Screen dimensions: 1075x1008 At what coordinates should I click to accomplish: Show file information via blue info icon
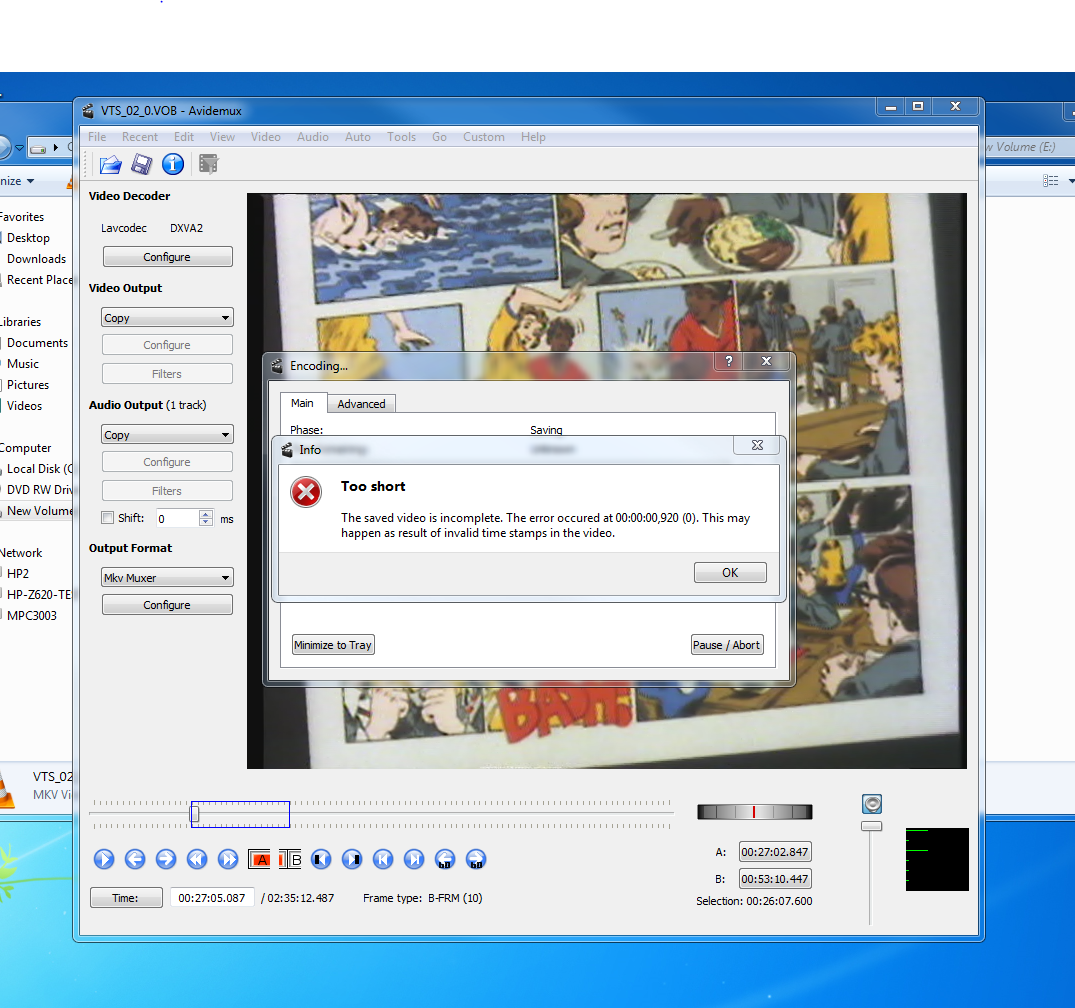click(x=173, y=164)
